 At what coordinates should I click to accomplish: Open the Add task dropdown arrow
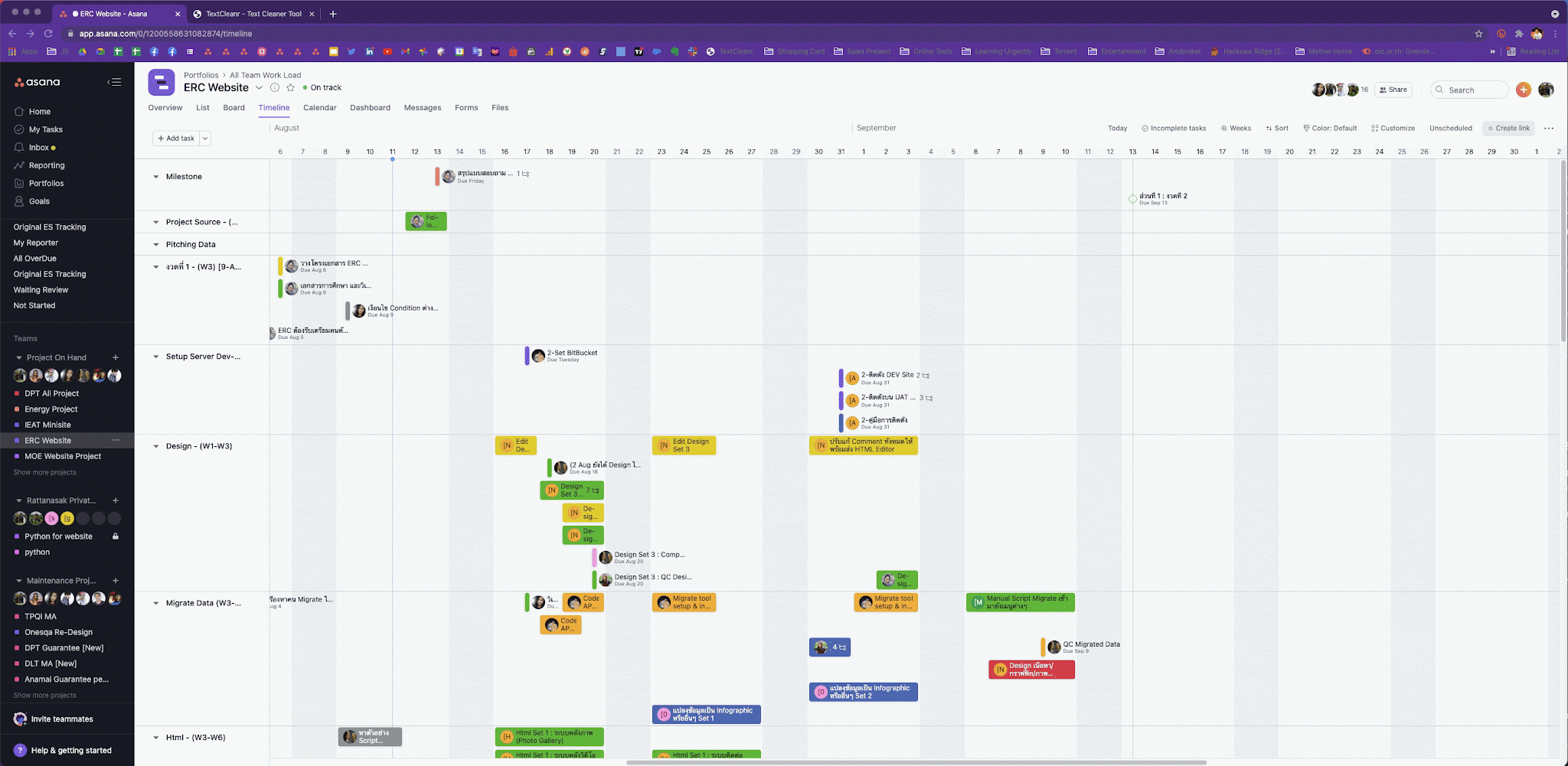coord(205,139)
